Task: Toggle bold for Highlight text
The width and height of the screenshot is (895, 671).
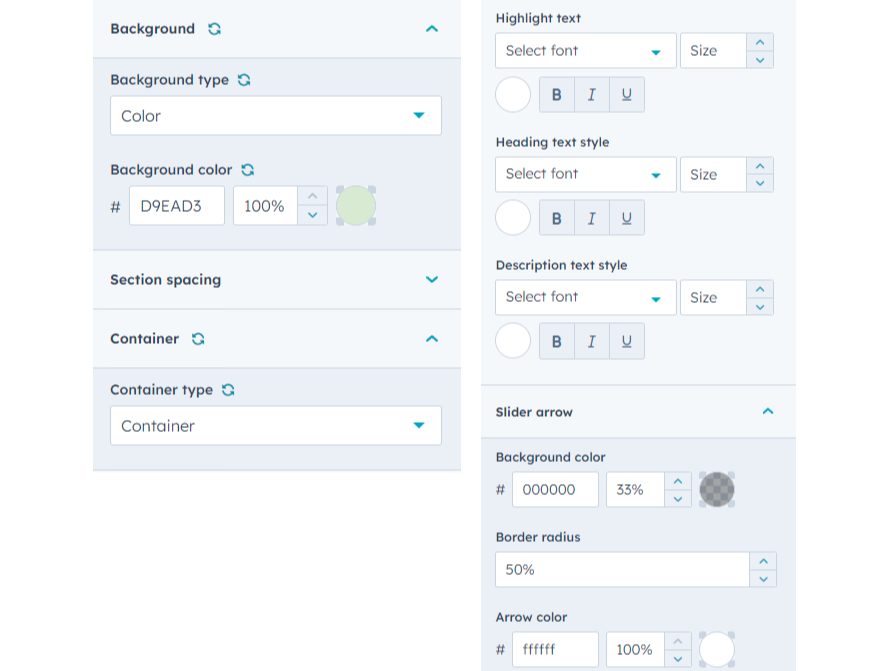Action: point(557,95)
